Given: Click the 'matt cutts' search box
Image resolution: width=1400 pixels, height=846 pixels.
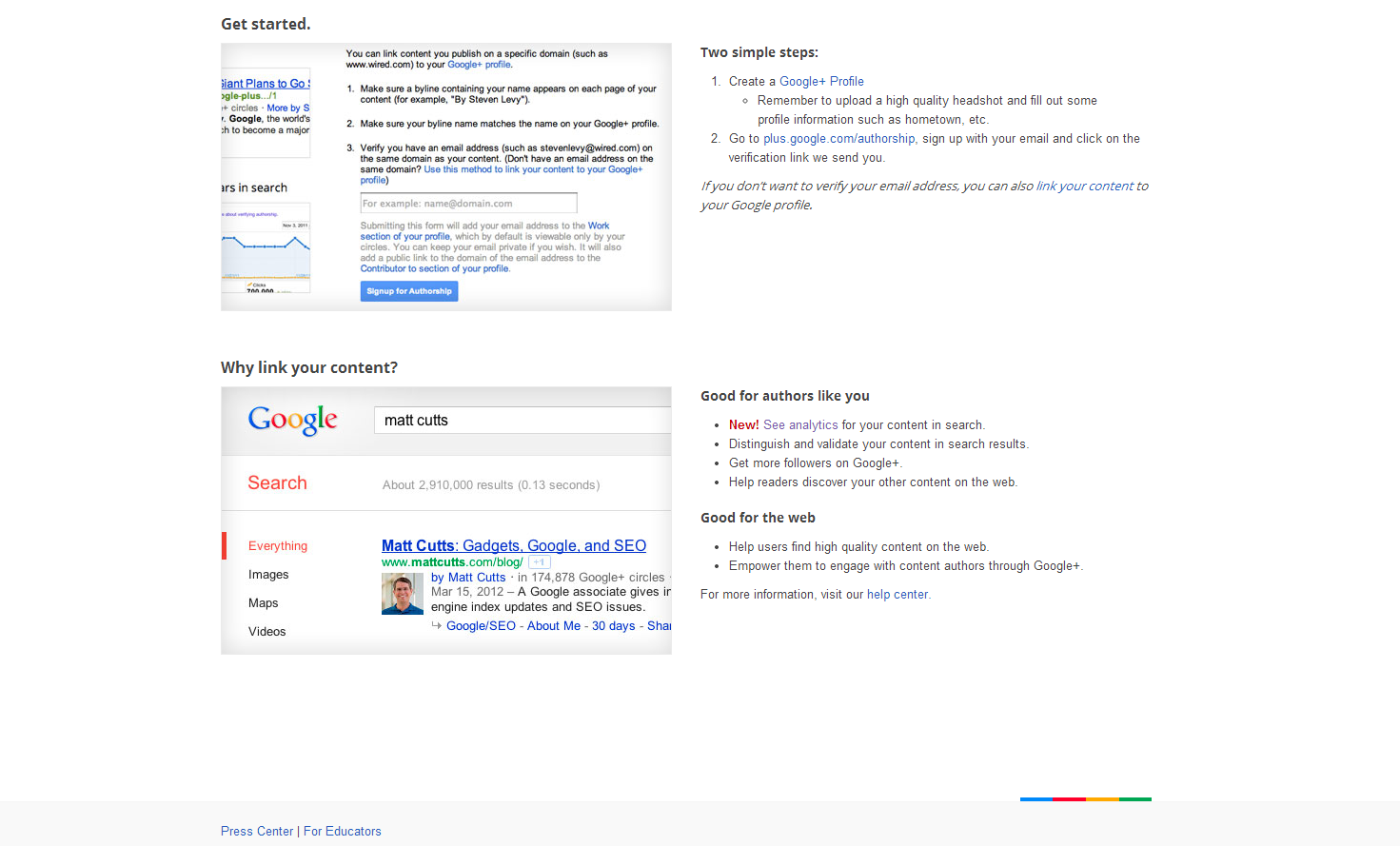Looking at the screenshot, I should [522, 421].
